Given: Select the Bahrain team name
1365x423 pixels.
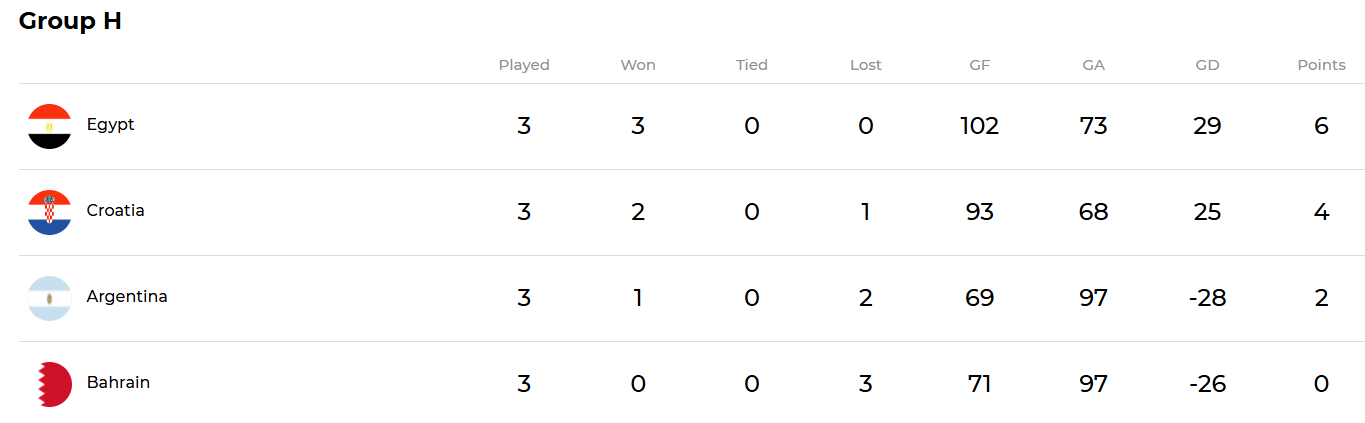Looking at the screenshot, I should [x=118, y=383].
